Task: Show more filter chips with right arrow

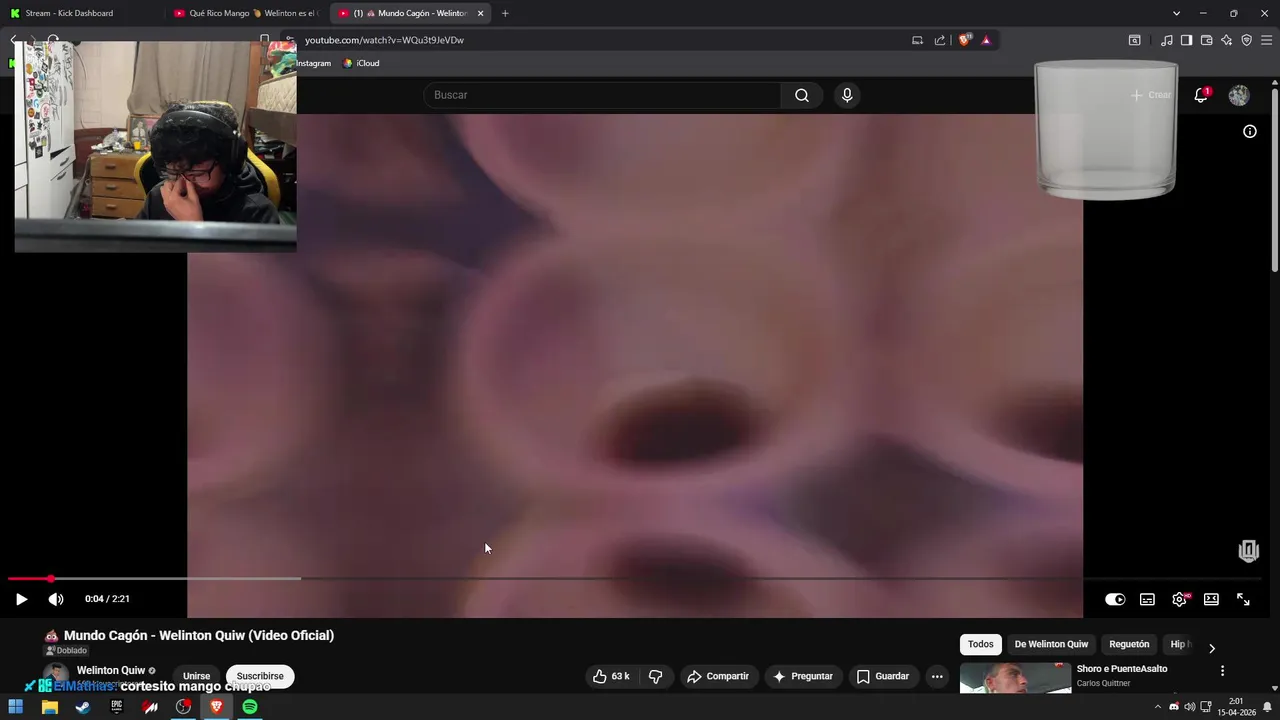Action: pos(1212,647)
